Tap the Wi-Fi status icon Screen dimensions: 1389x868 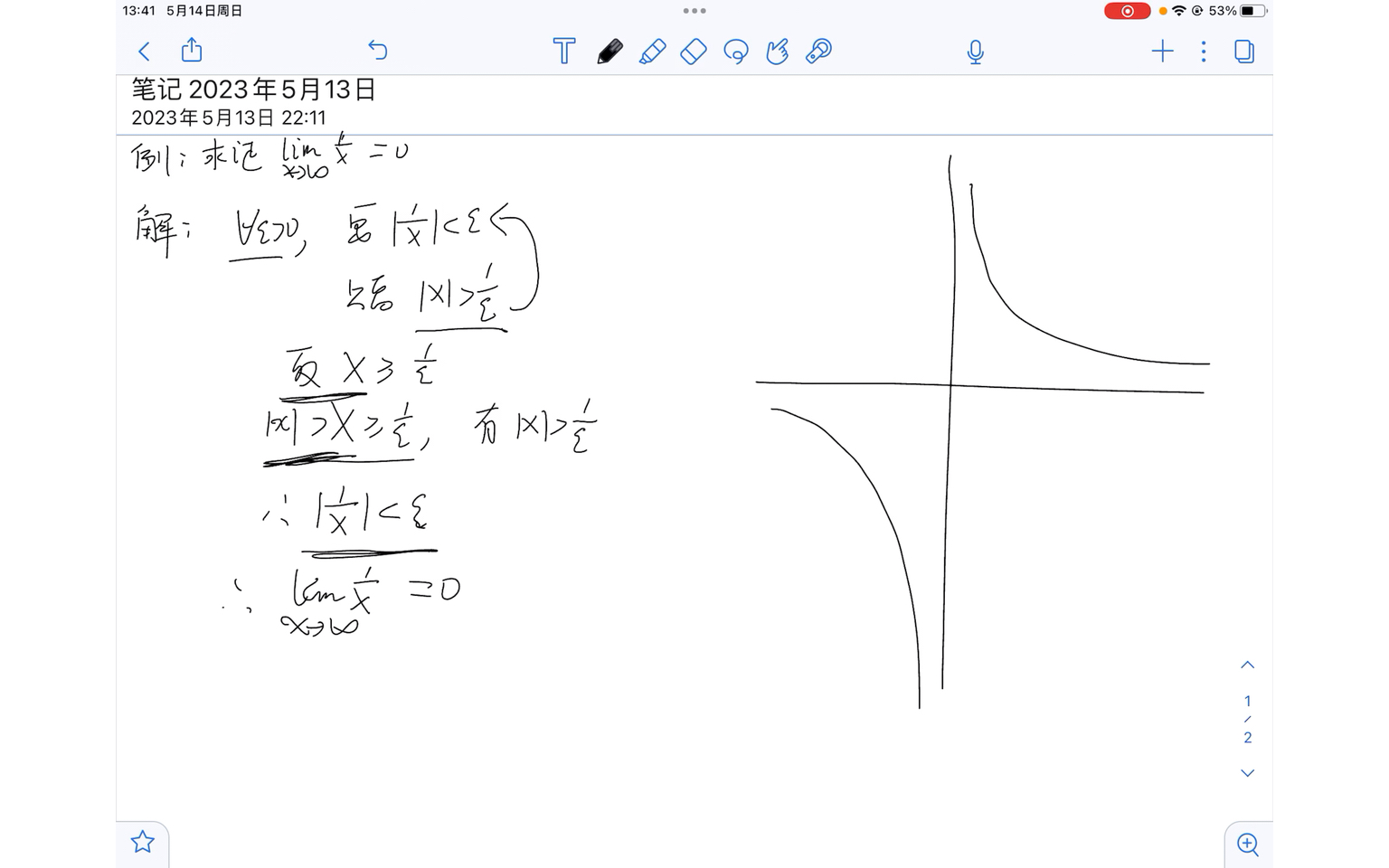coord(1178,11)
